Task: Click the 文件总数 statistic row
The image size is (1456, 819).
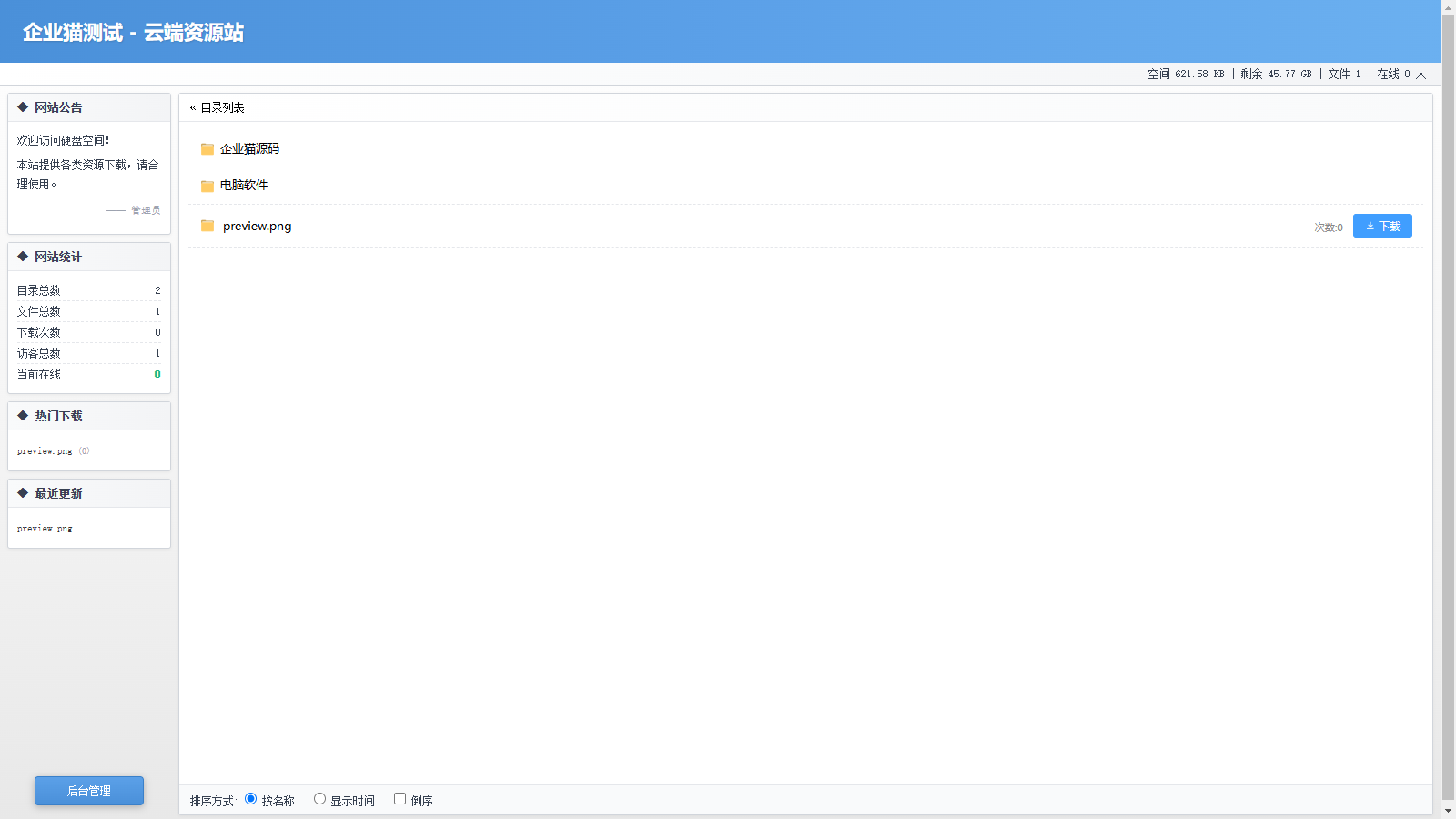Action: tap(89, 311)
